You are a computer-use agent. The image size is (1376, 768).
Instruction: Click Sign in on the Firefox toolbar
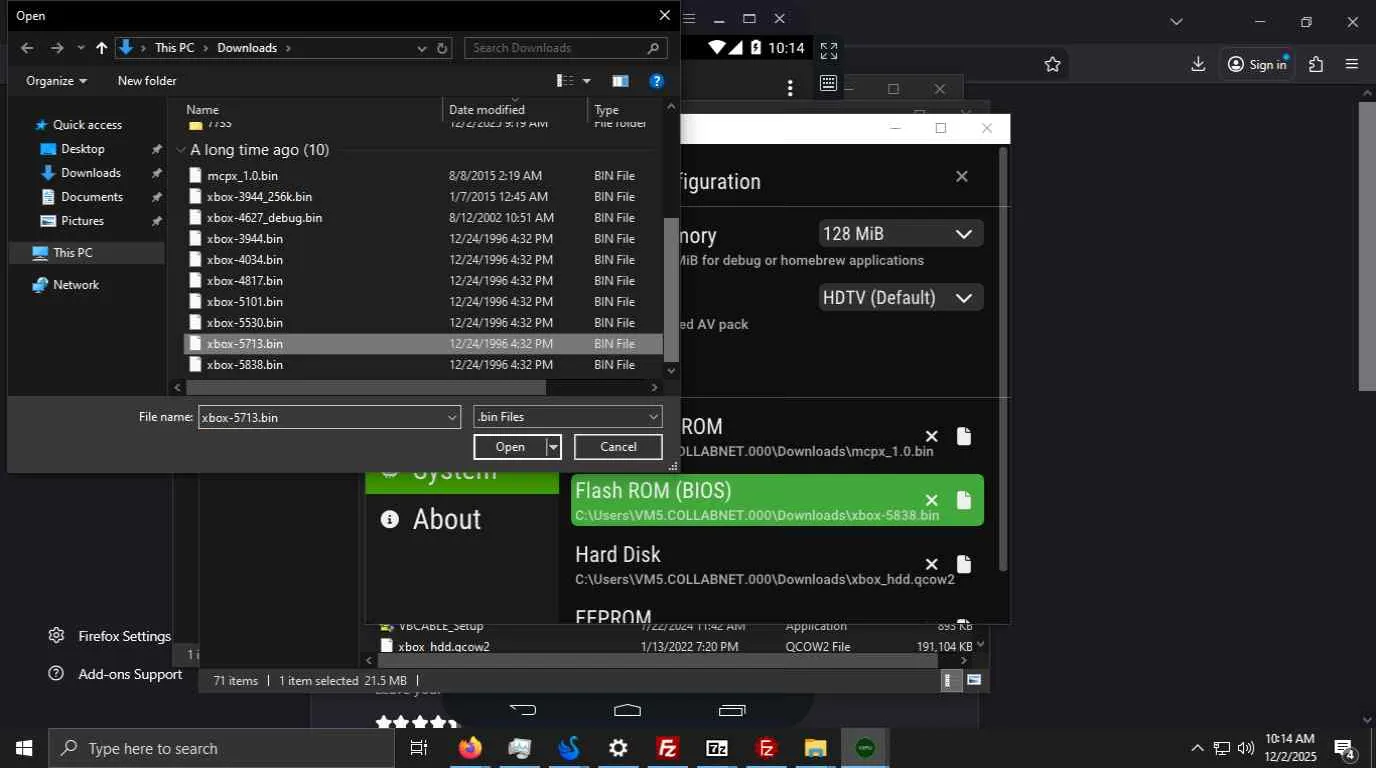[1257, 64]
